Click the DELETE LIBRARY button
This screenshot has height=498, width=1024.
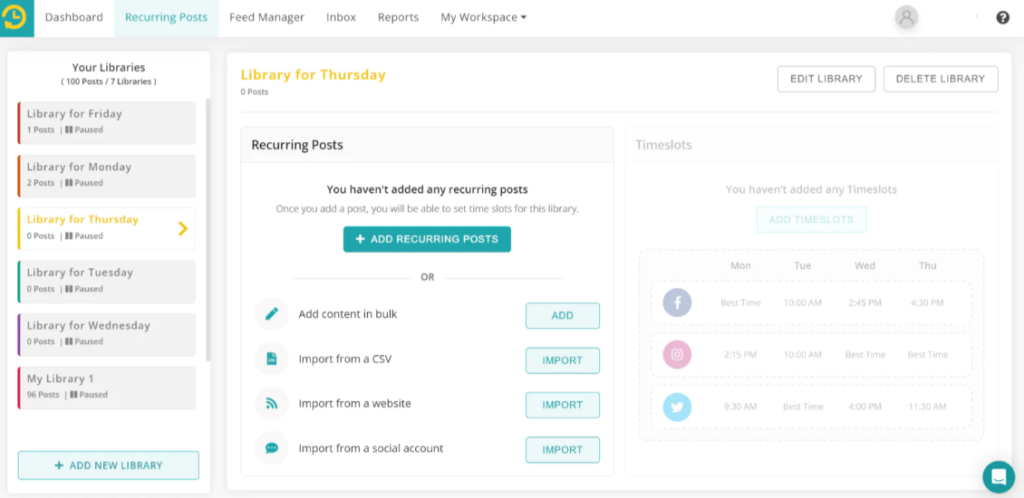940,79
